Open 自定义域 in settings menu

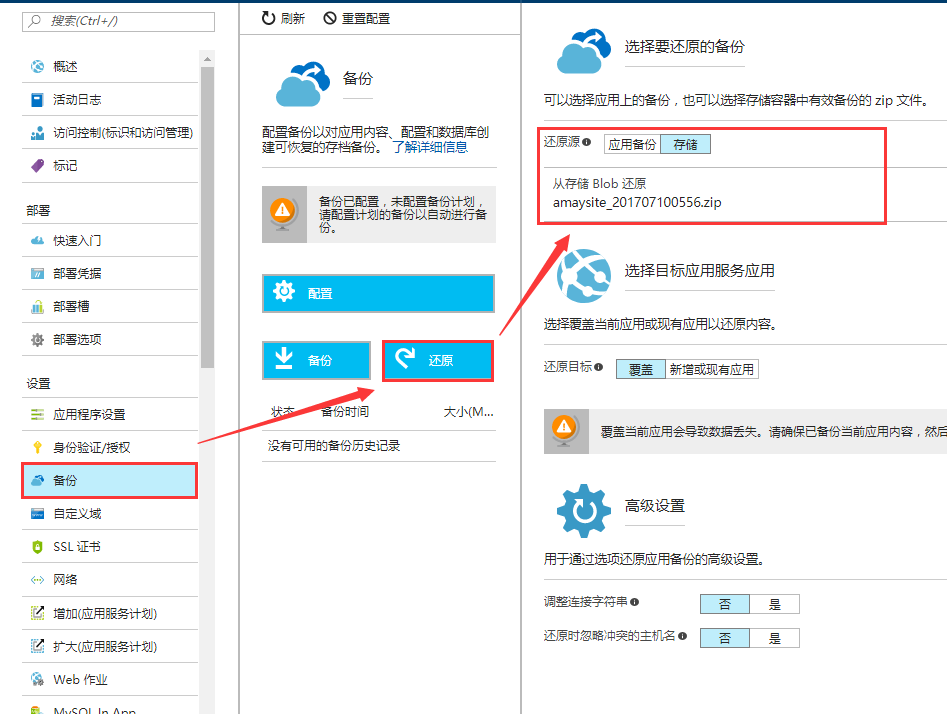(77, 514)
